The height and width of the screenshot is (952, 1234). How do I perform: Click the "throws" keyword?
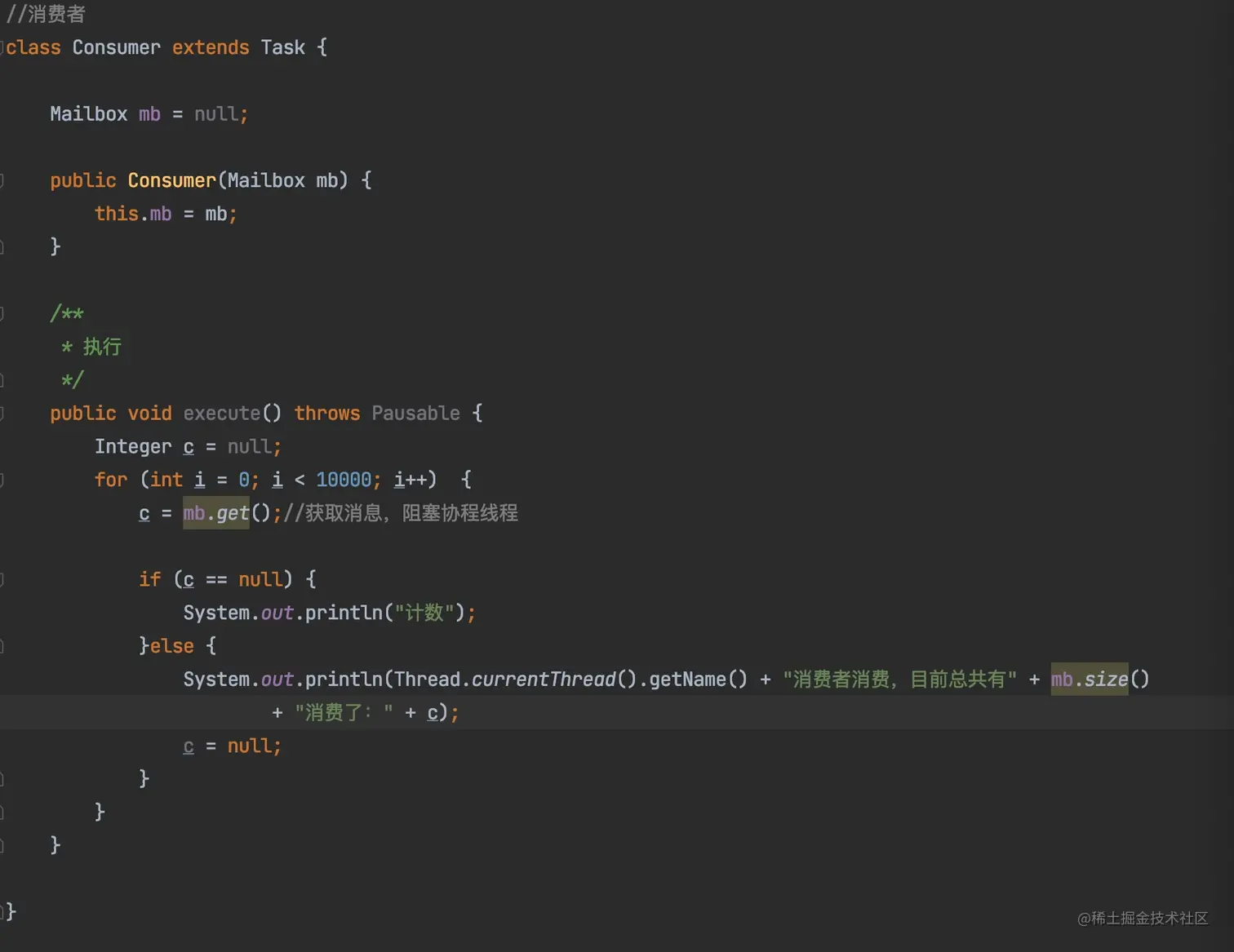(x=327, y=414)
